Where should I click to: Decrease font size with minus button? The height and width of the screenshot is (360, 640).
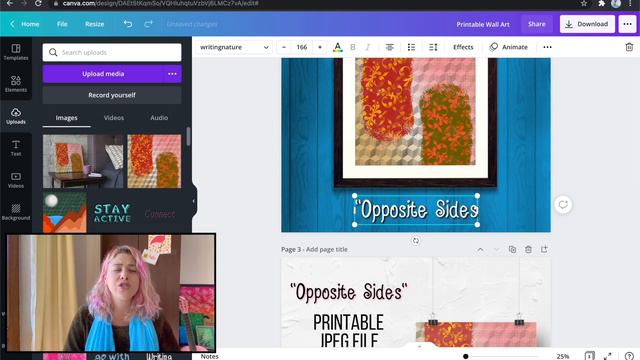pyautogui.click(x=284, y=47)
